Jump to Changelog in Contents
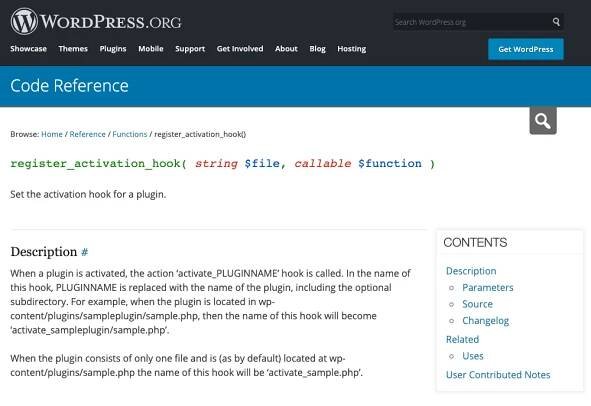 tap(485, 321)
